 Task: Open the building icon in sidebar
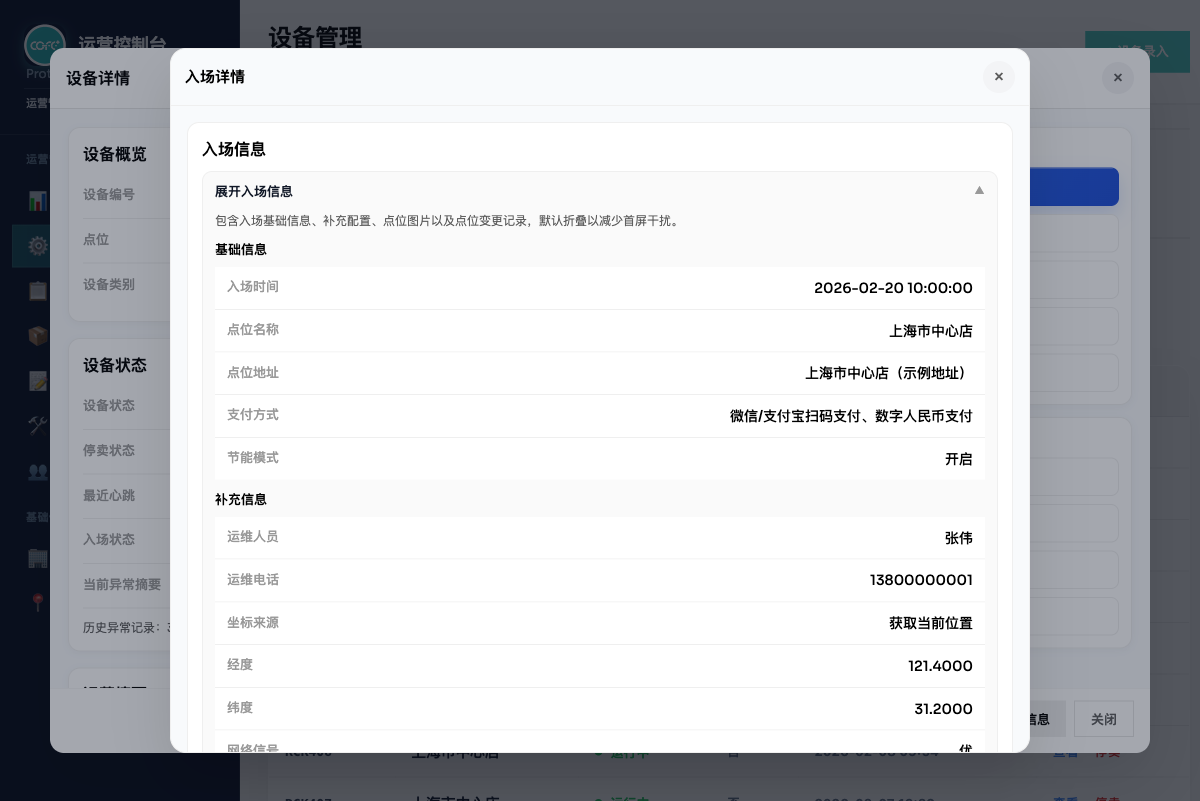[x=38, y=557]
